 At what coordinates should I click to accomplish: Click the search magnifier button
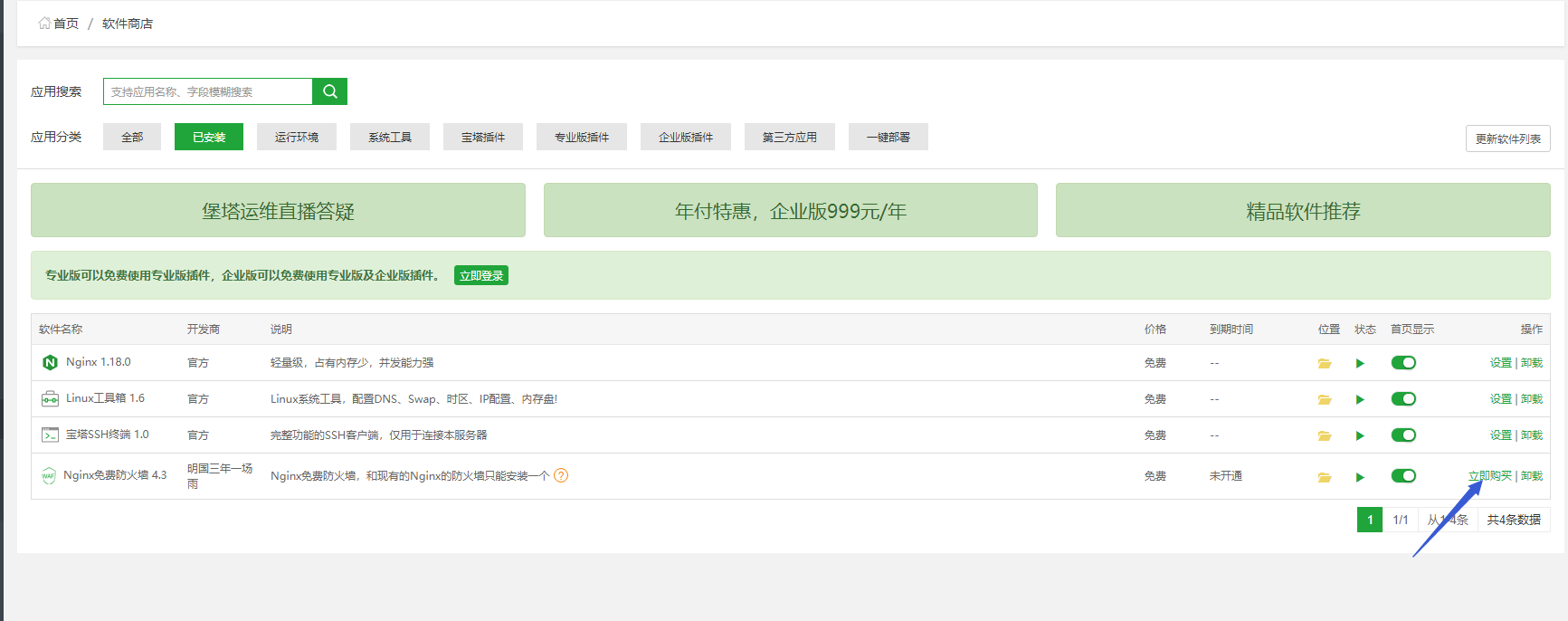click(x=329, y=91)
